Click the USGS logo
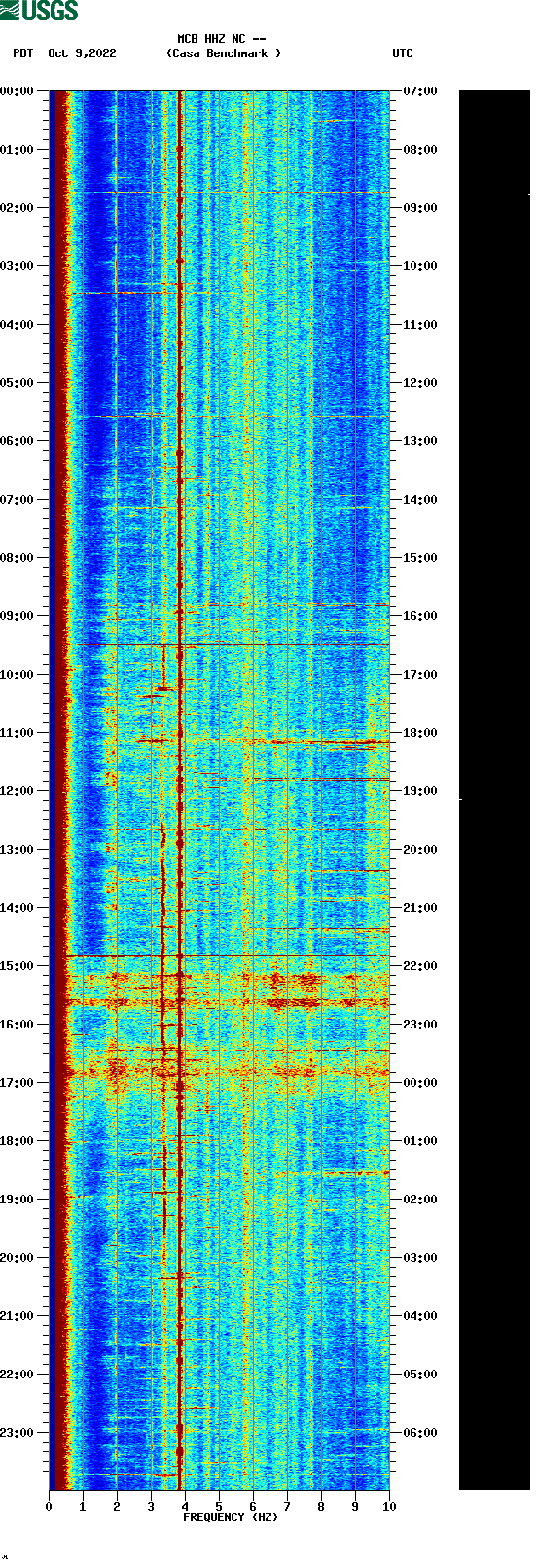Screen dimensions: 537x1568 coord(39,11)
